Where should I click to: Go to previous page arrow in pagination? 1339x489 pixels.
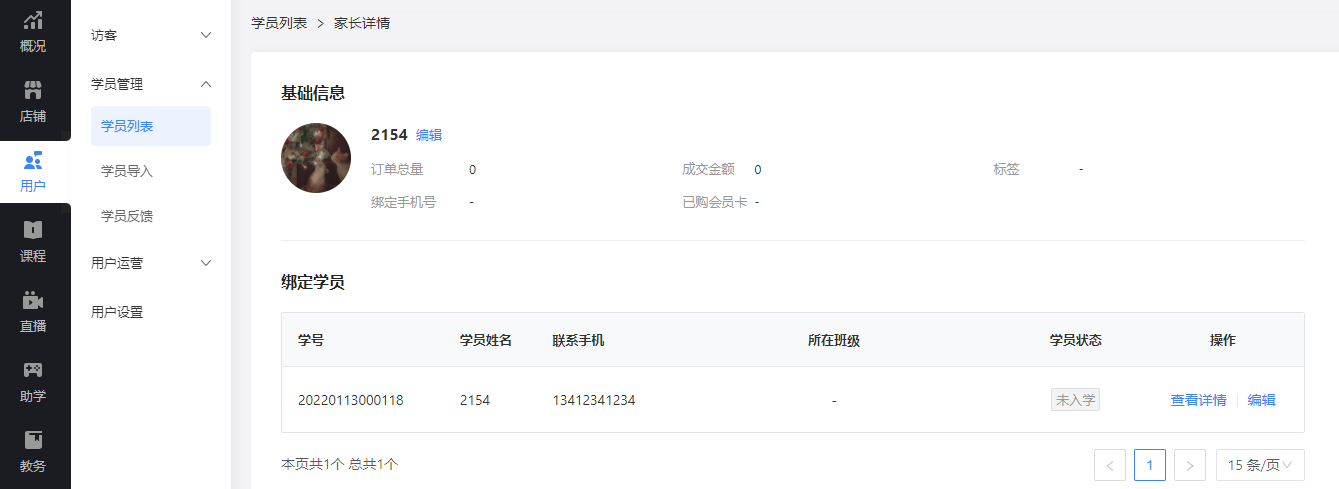tap(1110, 465)
